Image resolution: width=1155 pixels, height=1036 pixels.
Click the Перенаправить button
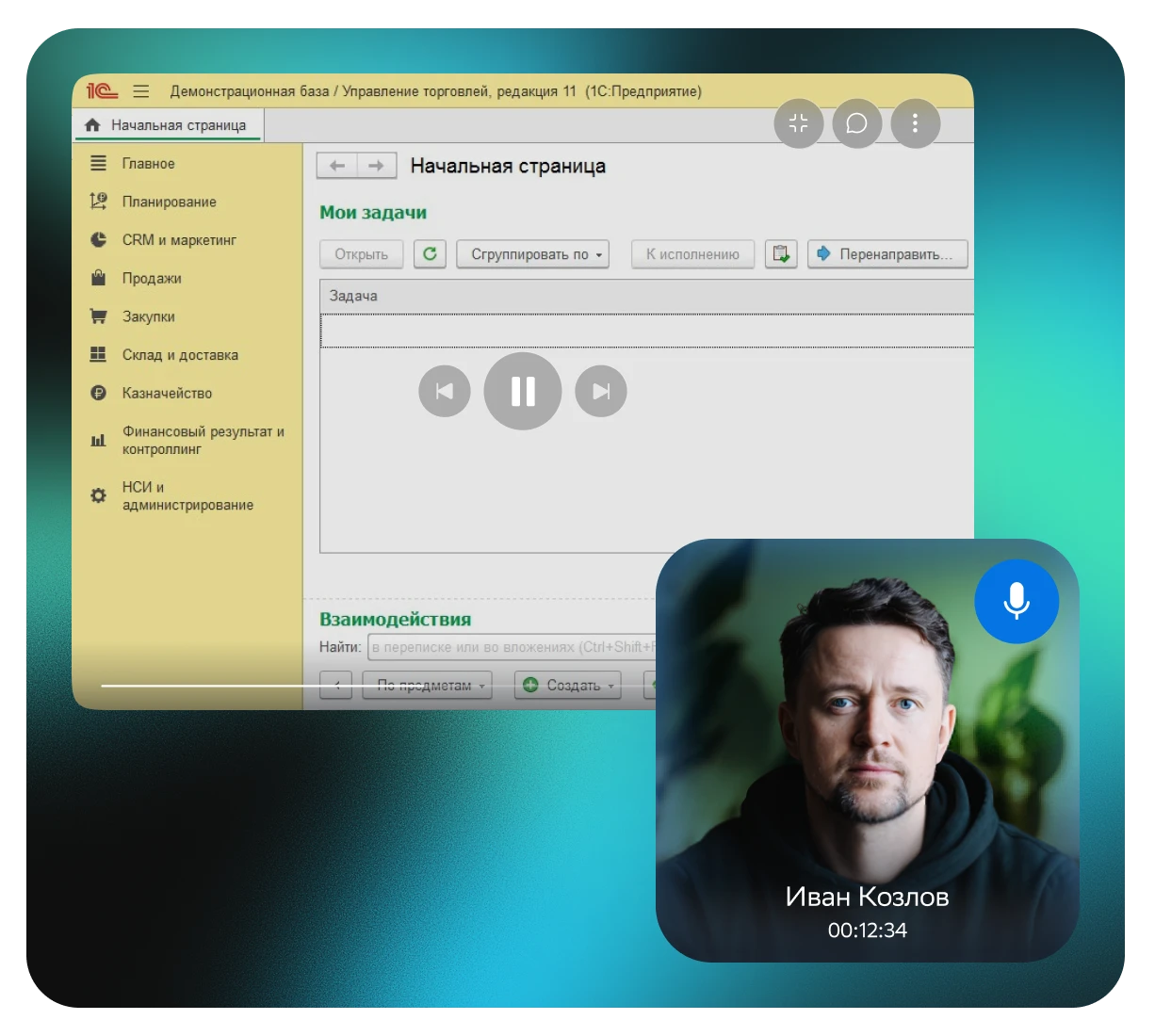(x=887, y=254)
